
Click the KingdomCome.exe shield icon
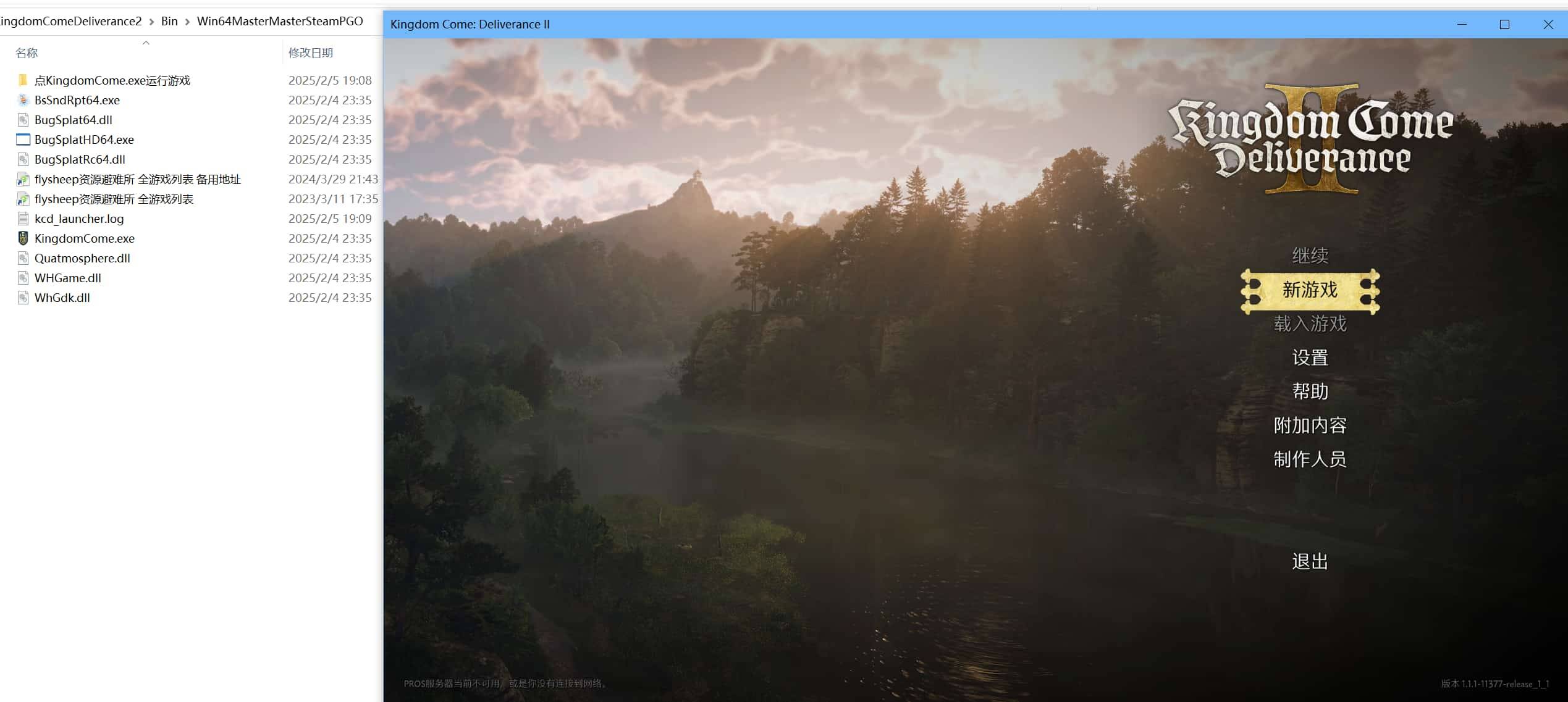23,238
